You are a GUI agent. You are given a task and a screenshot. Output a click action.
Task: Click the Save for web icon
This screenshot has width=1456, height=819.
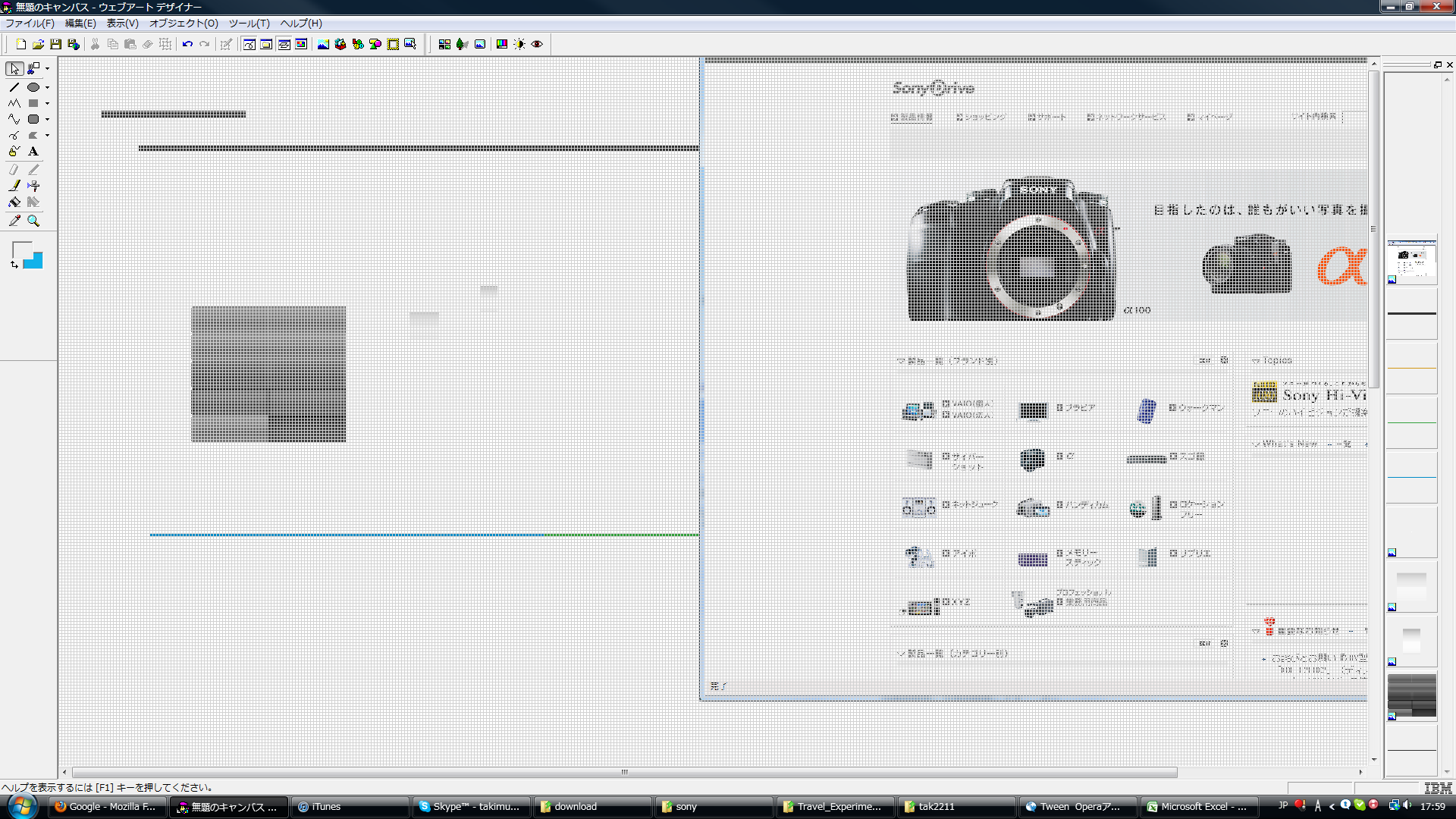pyautogui.click(x=74, y=44)
